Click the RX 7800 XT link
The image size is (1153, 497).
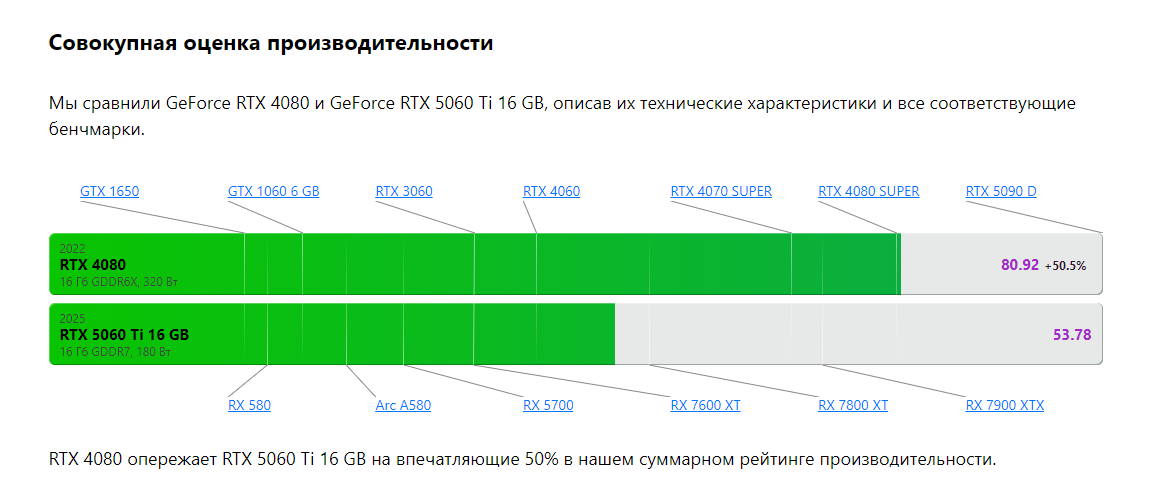pyautogui.click(x=853, y=405)
